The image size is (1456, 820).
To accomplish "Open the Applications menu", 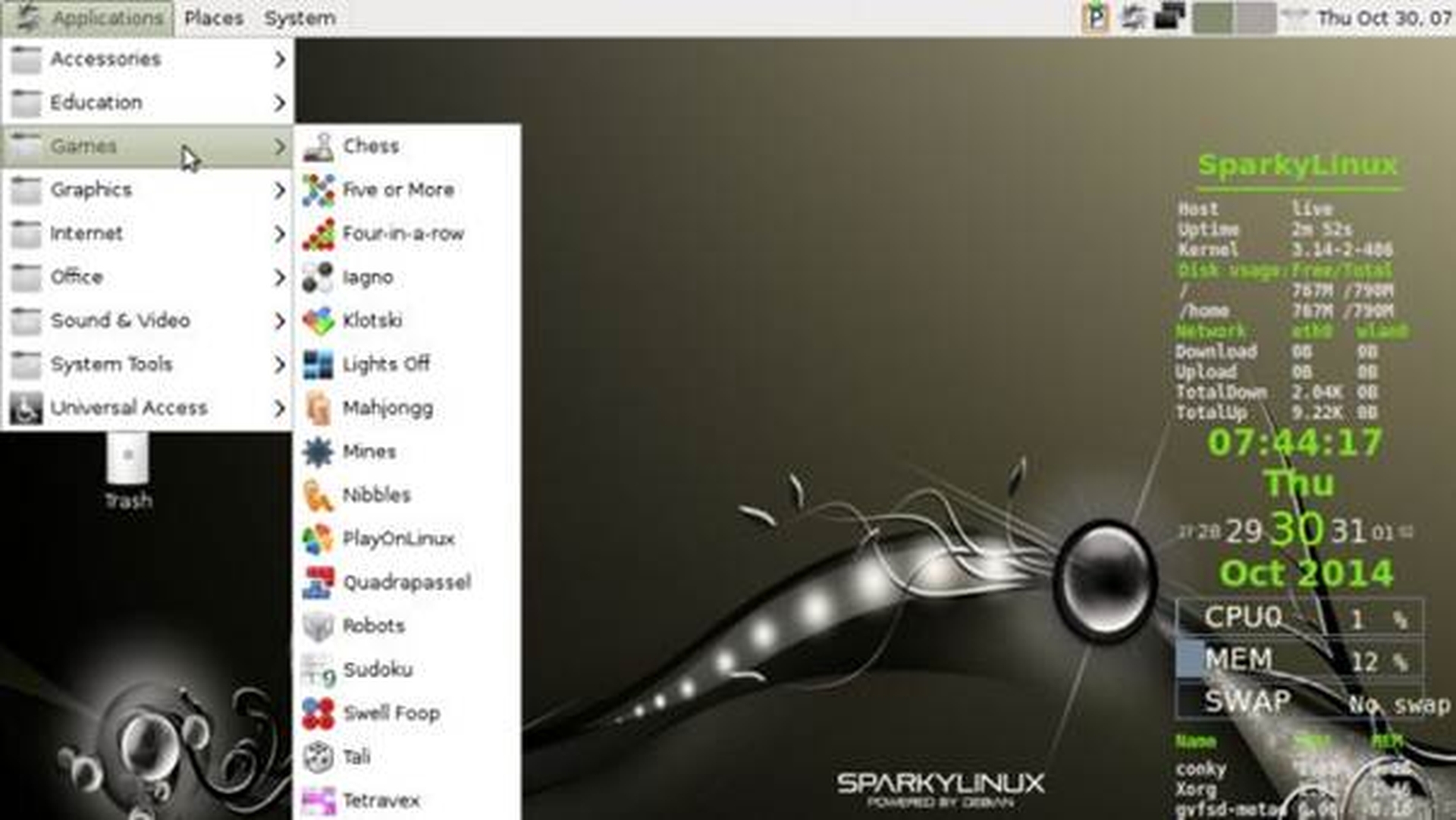I will tap(88, 18).
